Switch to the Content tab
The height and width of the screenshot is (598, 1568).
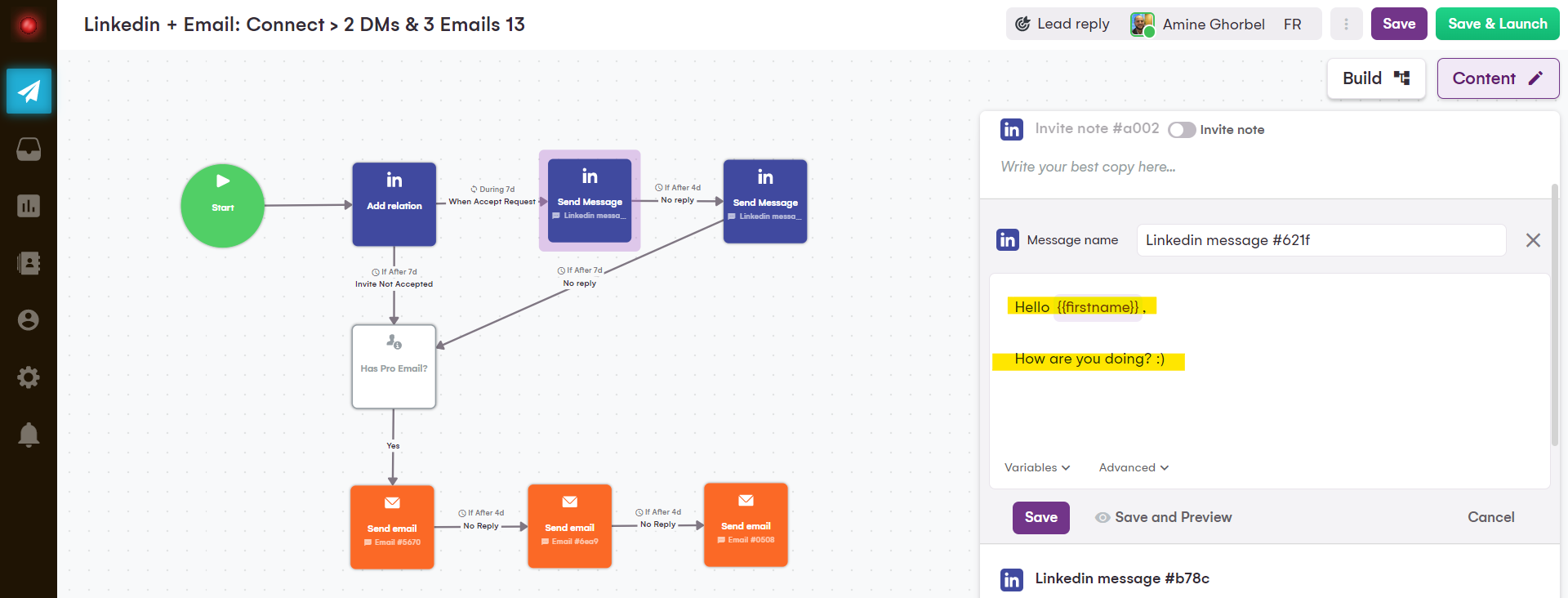[x=1498, y=78]
